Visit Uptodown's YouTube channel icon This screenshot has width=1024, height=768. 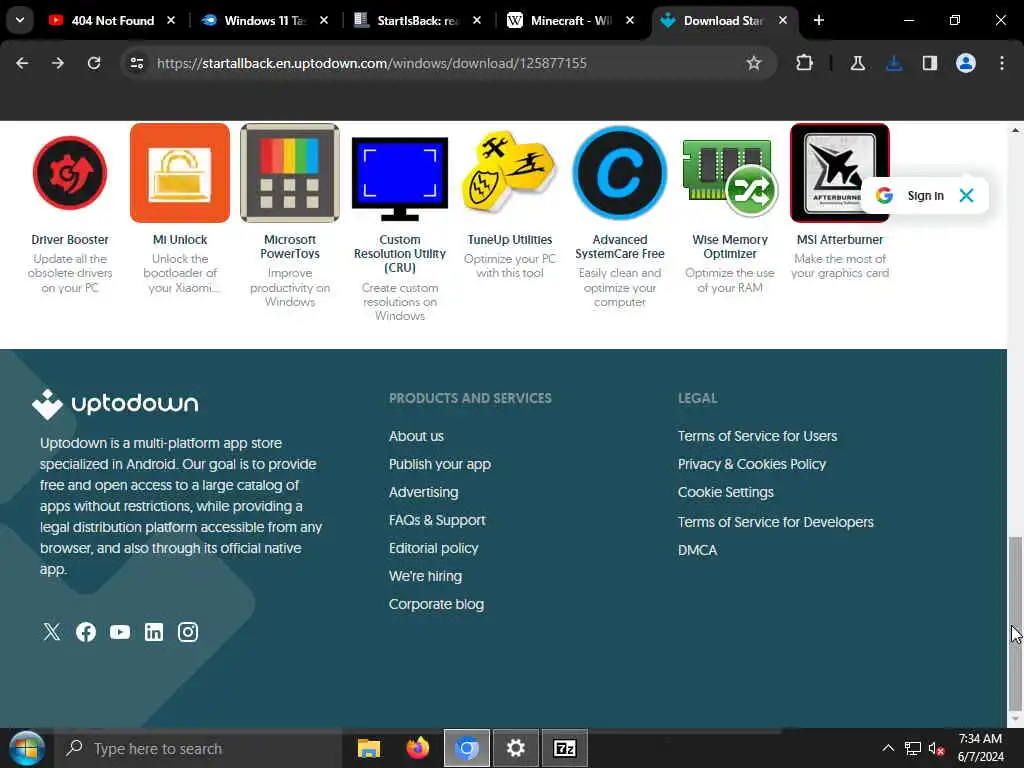[x=120, y=632]
